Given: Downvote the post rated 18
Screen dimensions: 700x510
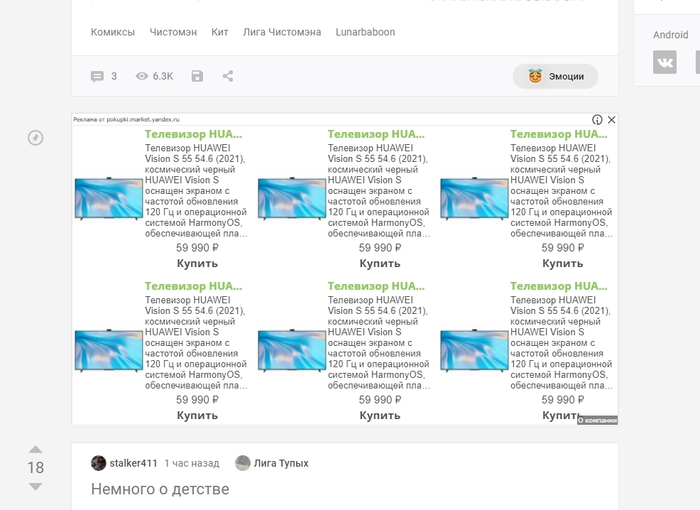Looking at the screenshot, I should (35, 486).
